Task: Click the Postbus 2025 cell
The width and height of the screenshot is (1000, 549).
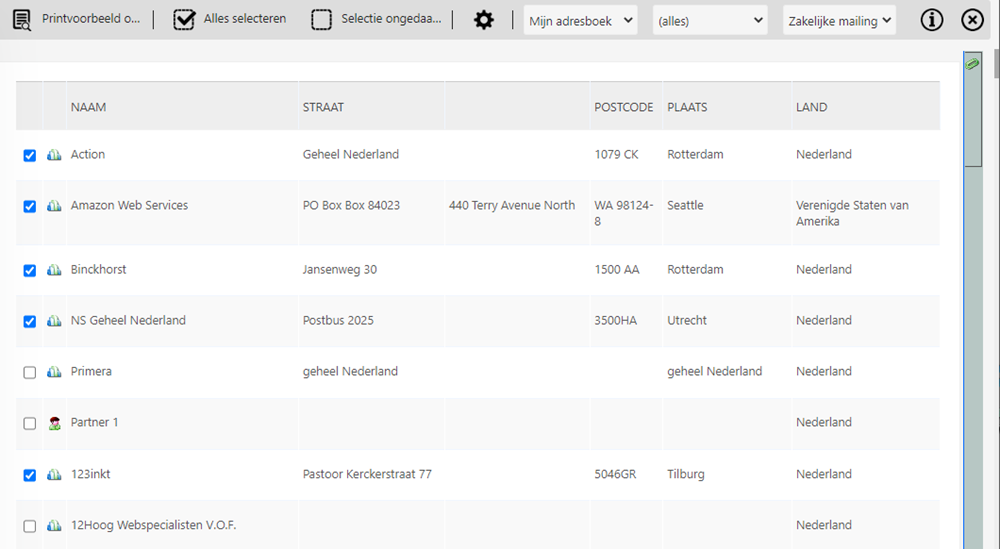Action: point(338,320)
